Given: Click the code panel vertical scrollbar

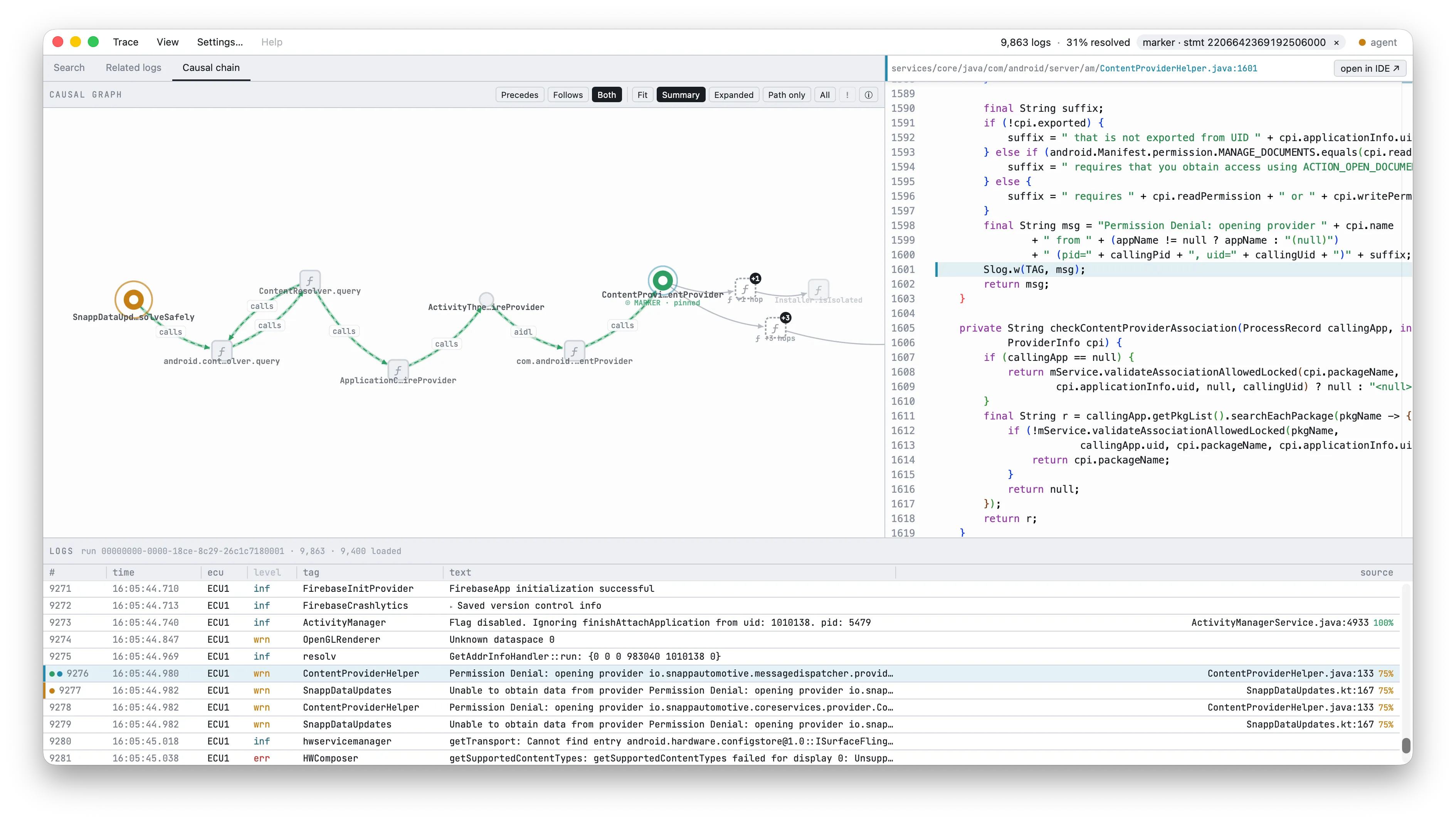Looking at the screenshot, I should [x=1407, y=309].
